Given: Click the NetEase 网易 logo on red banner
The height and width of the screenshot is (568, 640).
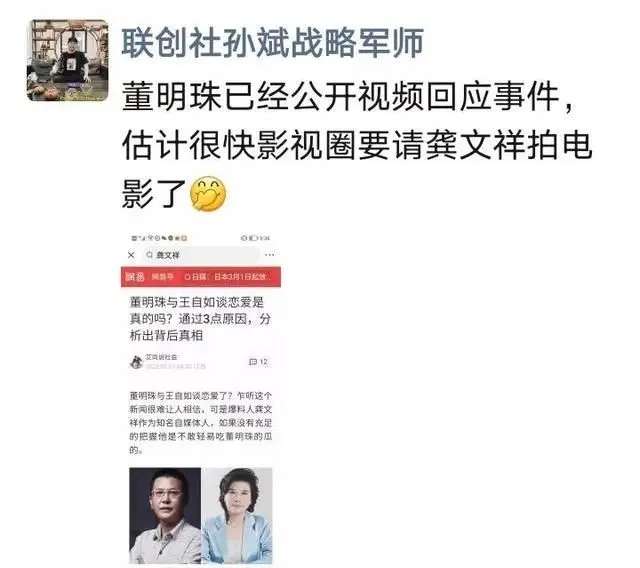Looking at the screenshot, I should pos(135,277).
